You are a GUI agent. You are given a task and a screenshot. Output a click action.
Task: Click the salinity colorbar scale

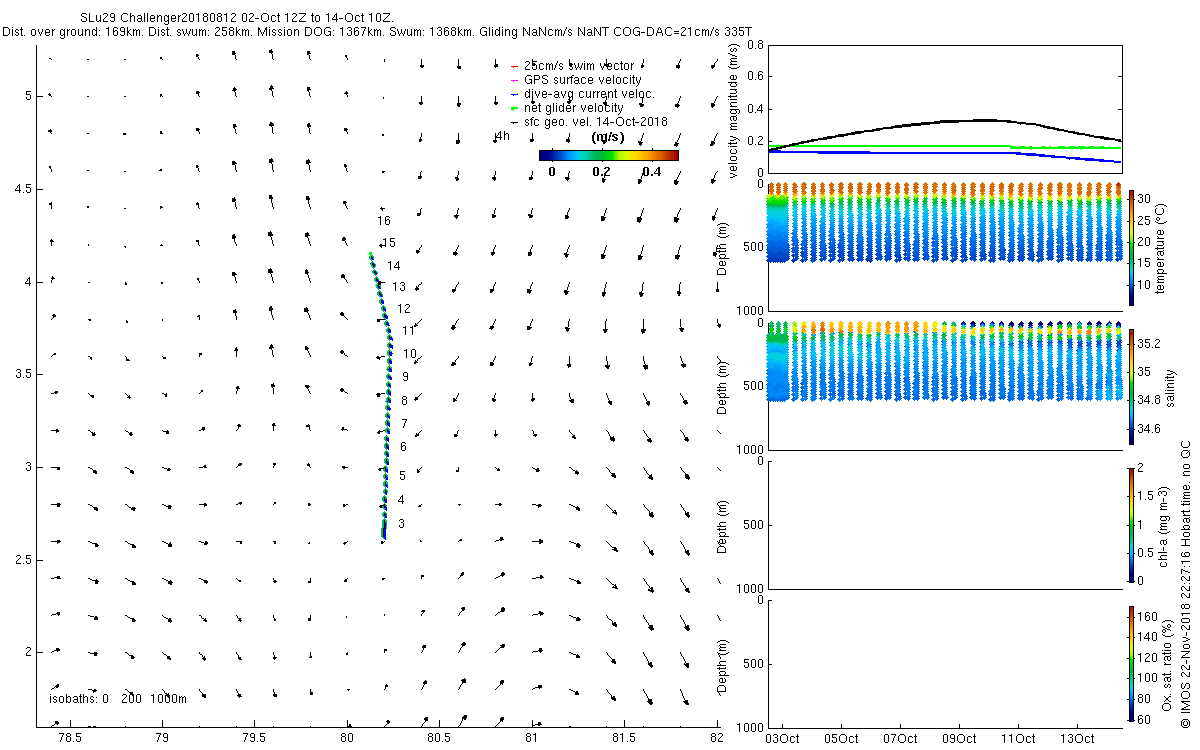pos(1131,387)
